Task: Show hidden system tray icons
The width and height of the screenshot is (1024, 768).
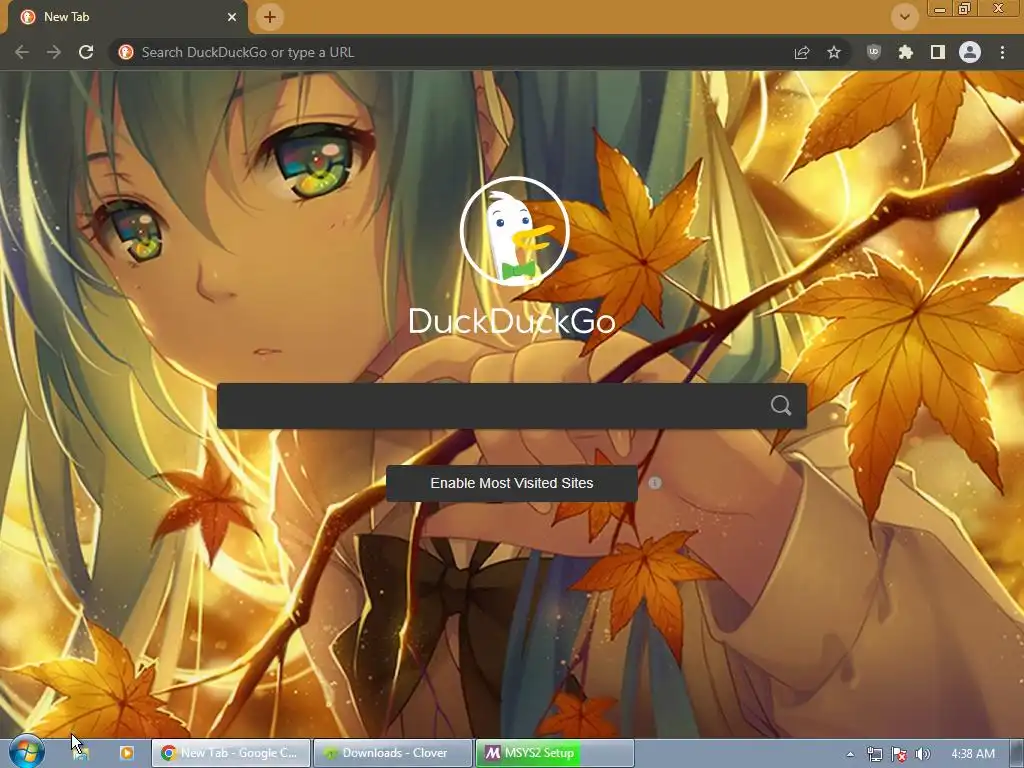Action: pos(850,754)
